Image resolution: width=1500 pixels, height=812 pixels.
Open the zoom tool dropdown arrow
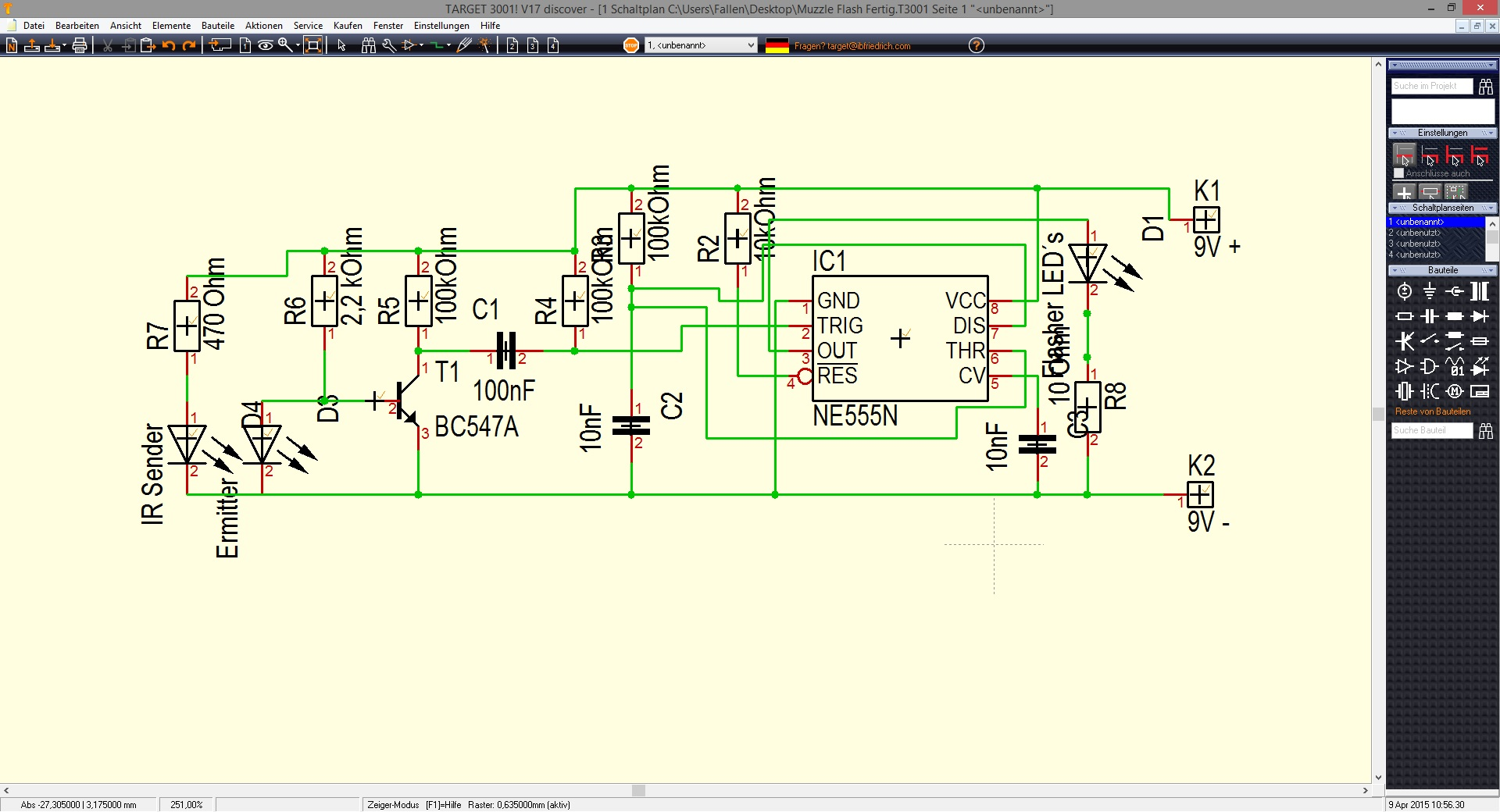pyautogui.click(x=298, y=46)
